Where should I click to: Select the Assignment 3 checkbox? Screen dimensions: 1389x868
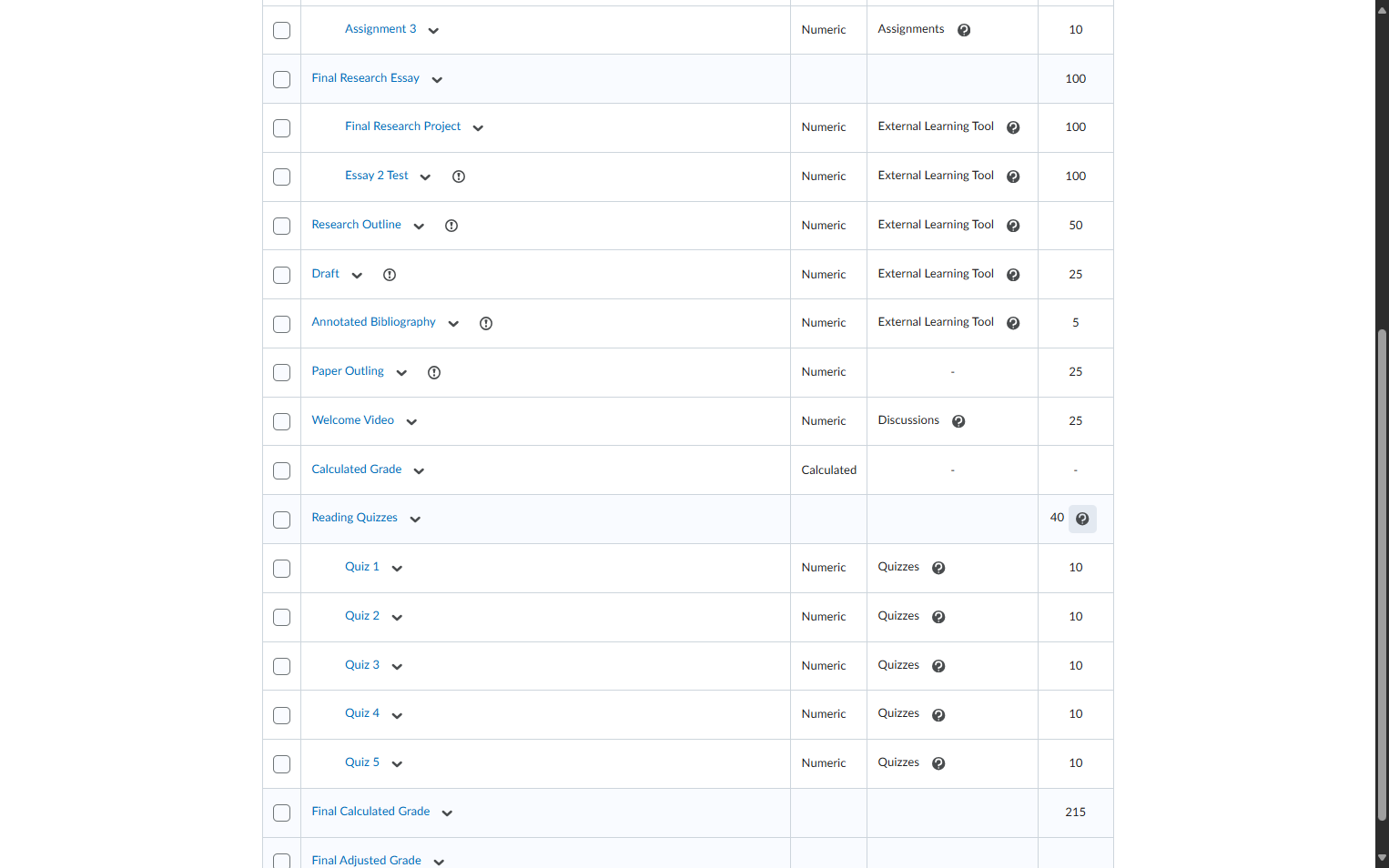[282, 30]
